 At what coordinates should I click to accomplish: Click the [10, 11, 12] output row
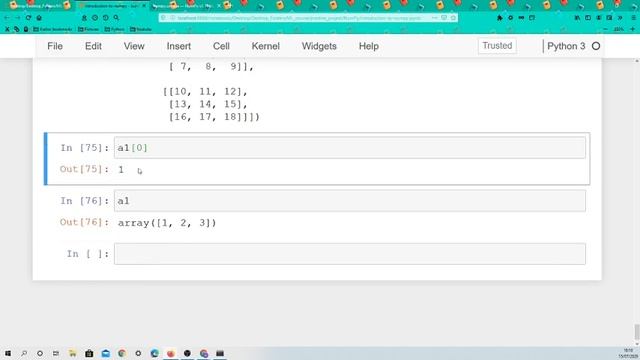point(205,91)
